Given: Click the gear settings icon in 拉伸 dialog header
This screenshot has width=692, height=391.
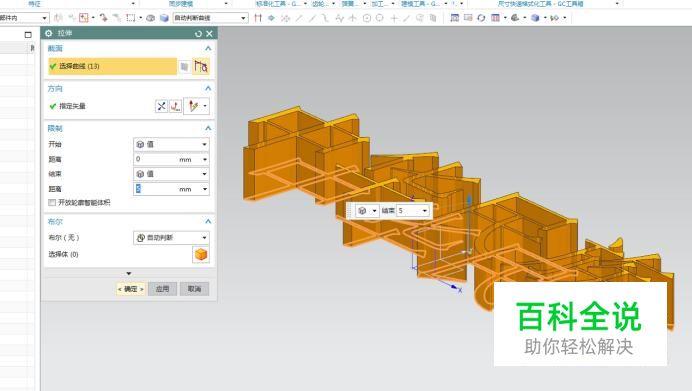Looking at the screenshot, I should pos(49,34).
